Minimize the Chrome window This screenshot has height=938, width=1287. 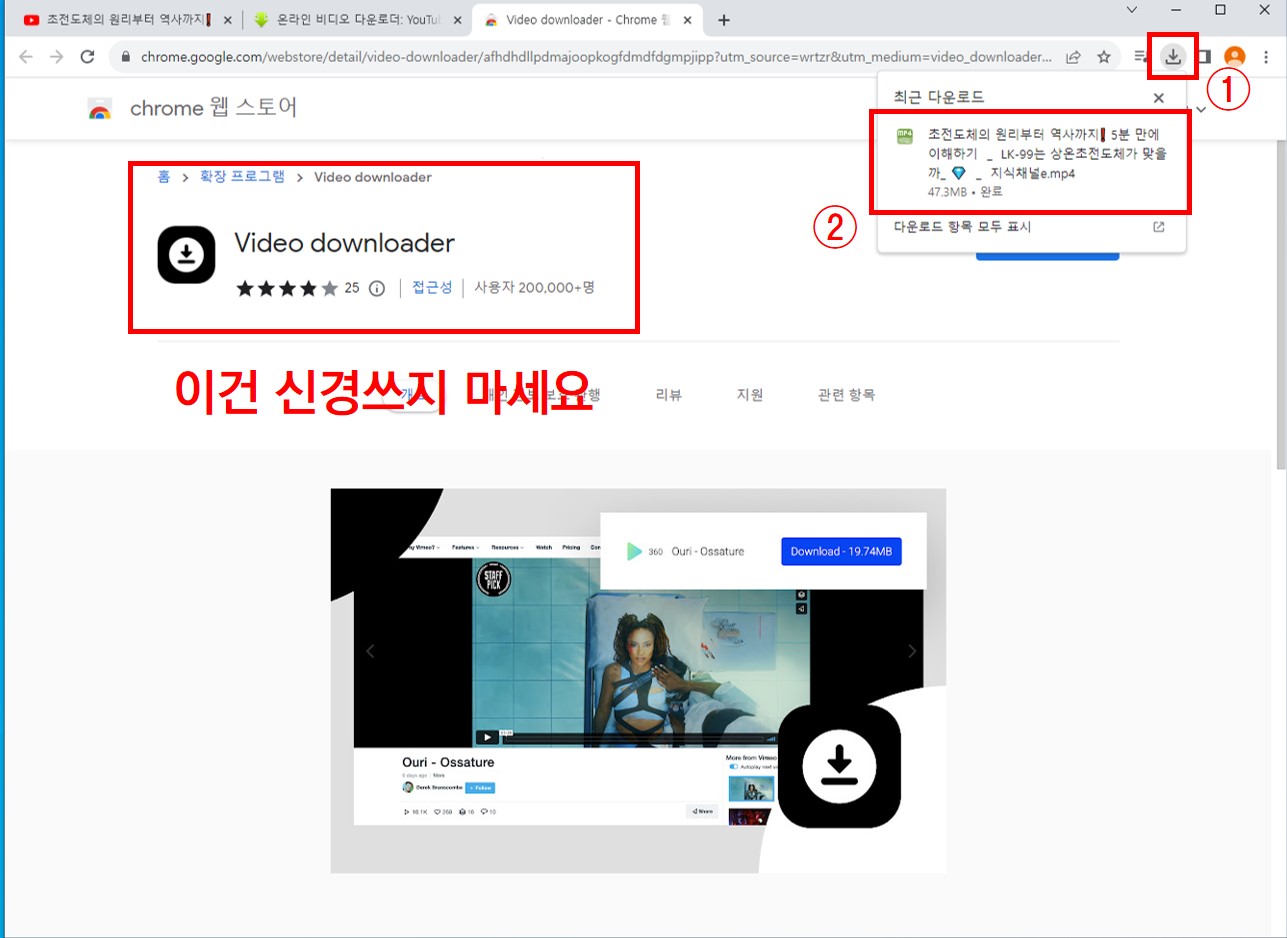1176,10
